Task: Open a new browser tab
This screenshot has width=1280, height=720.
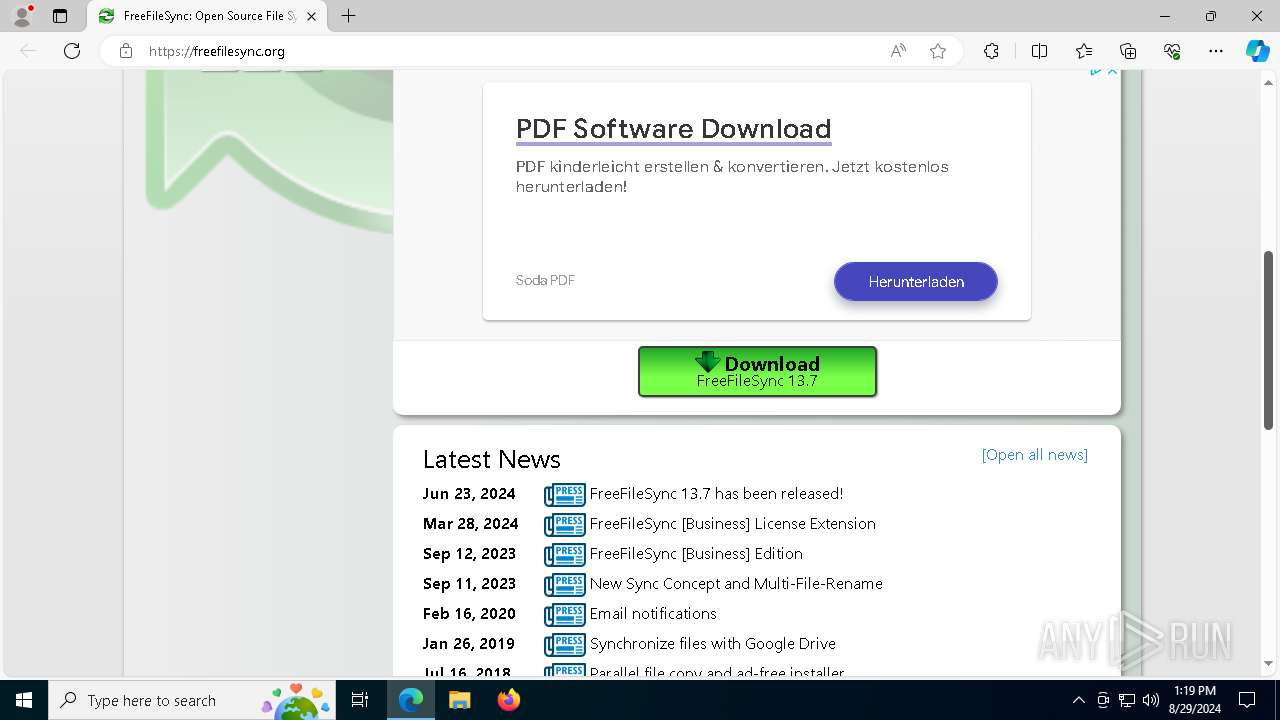Action: tap(348, 16)
